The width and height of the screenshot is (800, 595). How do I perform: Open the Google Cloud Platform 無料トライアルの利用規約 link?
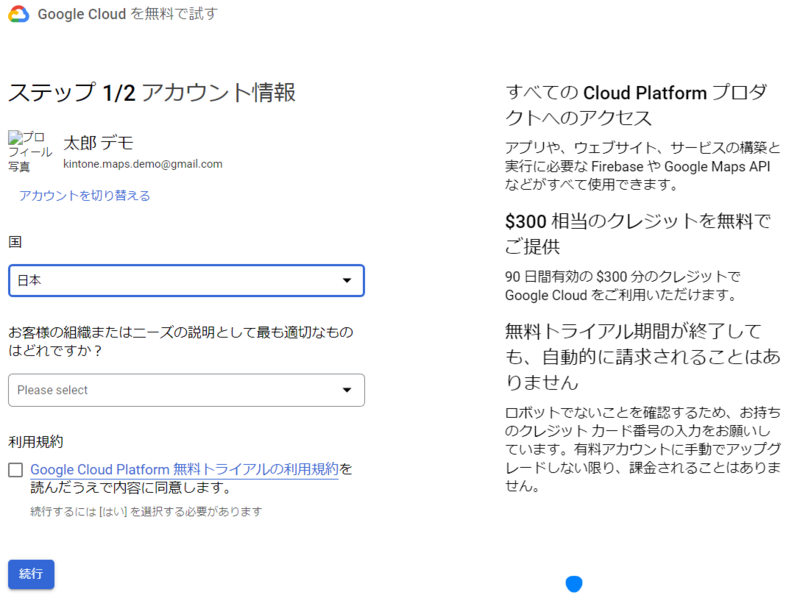[184, 469]
